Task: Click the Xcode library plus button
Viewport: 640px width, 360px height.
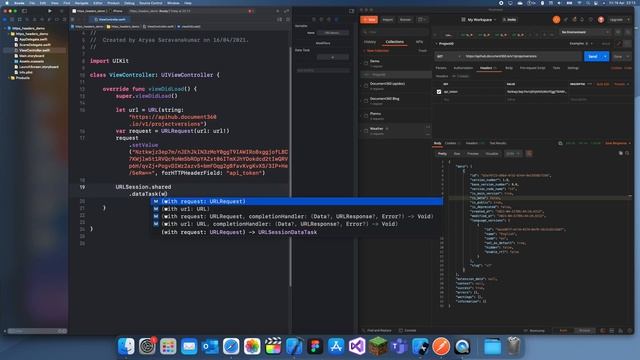Action: coord(278,11)
